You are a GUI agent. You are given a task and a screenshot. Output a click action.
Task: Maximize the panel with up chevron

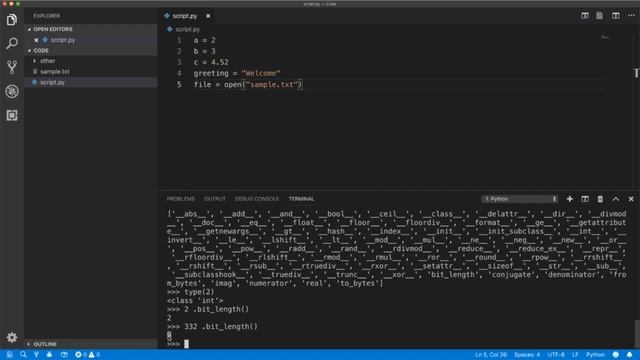point(616,199)
